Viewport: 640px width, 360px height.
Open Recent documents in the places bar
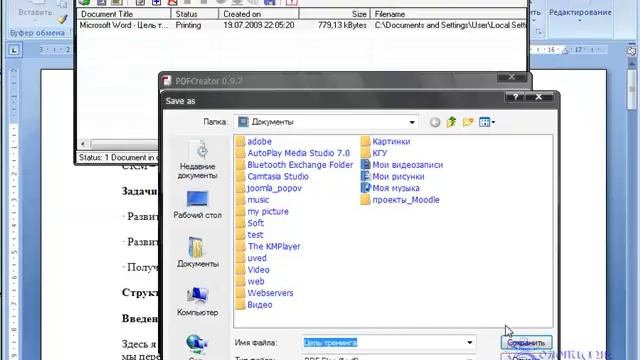198,160
